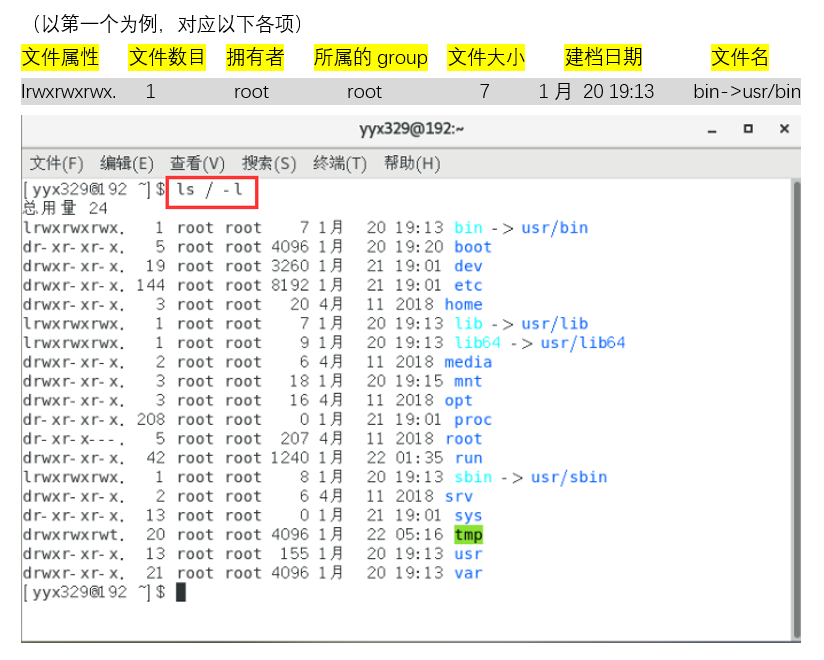Click the 'usr/sbin' link target
The height and width of the screenshot is (660, 824).
click(x=569, y=477)
